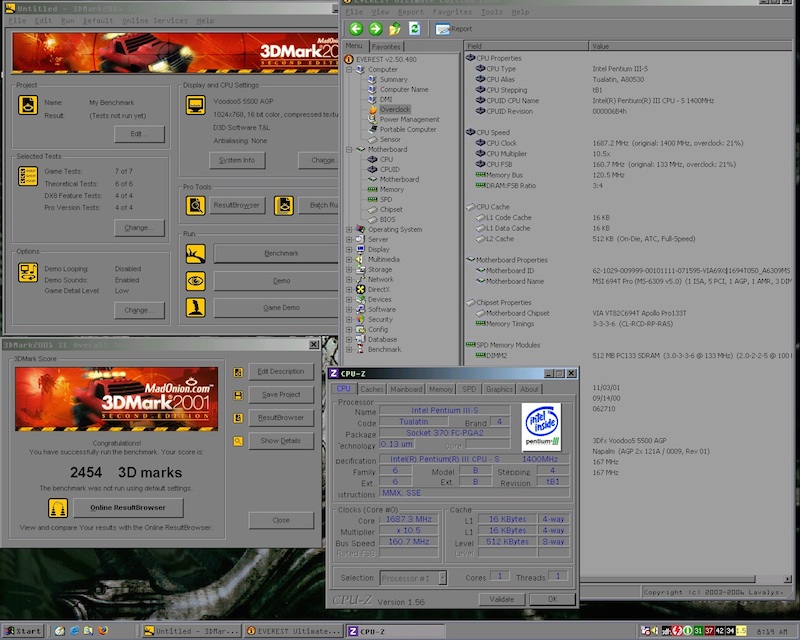This screenshot has height=640, width=800.
Task: Click the Show Details button
Action: [x=281, y=441]
